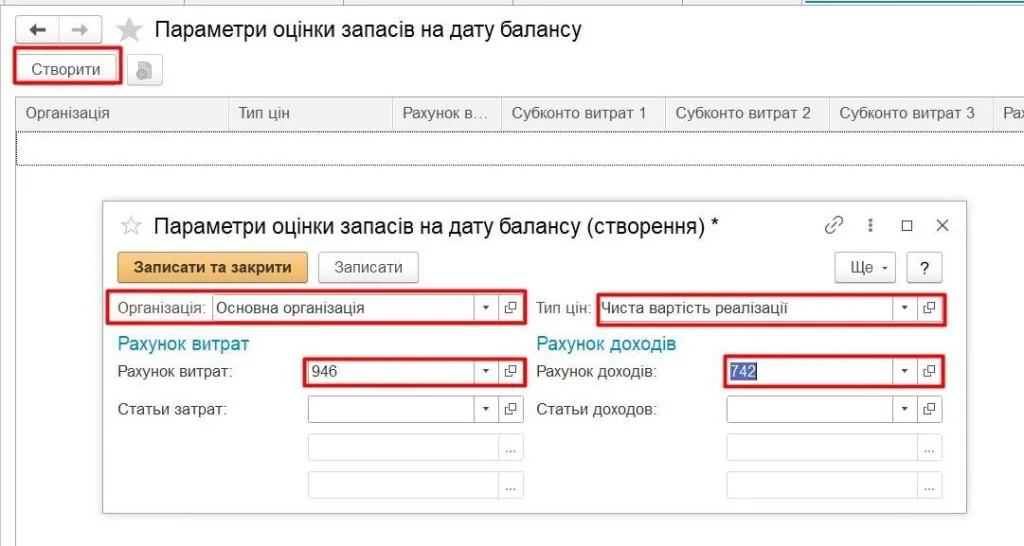Click the document icon next to Створити
Image resolution: width=1024 pixels, height=546 pixels.
pyautogui.click(x=144, y=70)
